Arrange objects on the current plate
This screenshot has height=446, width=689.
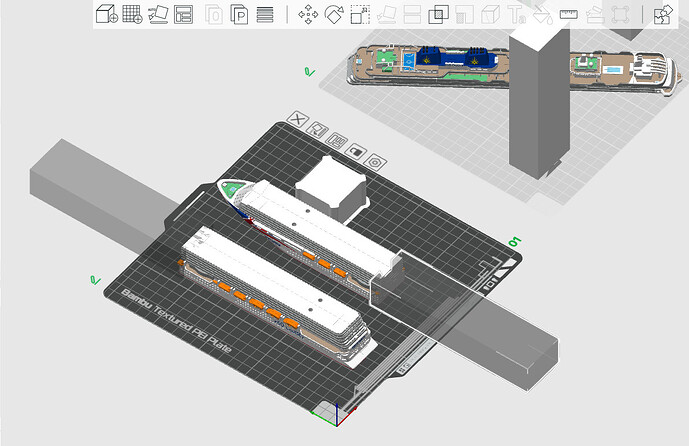[337, 141]
